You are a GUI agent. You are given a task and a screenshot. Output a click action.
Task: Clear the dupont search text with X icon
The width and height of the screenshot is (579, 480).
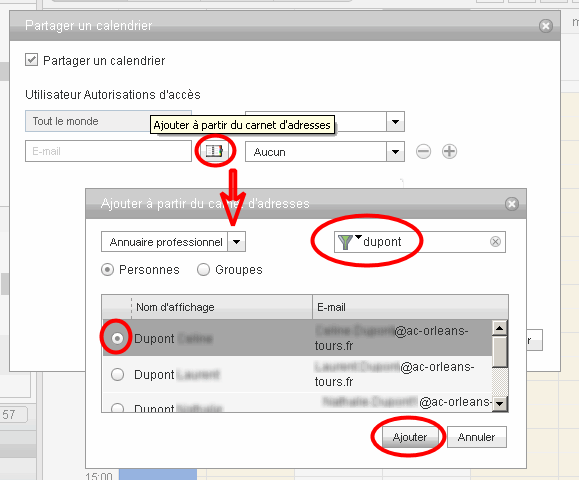(495, 242)
